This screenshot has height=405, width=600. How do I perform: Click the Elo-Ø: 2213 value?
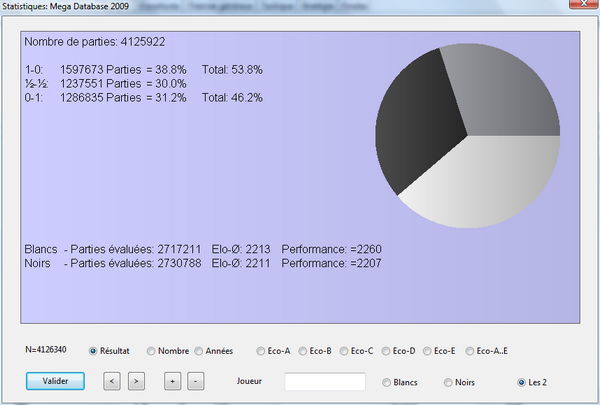point(241,249)
